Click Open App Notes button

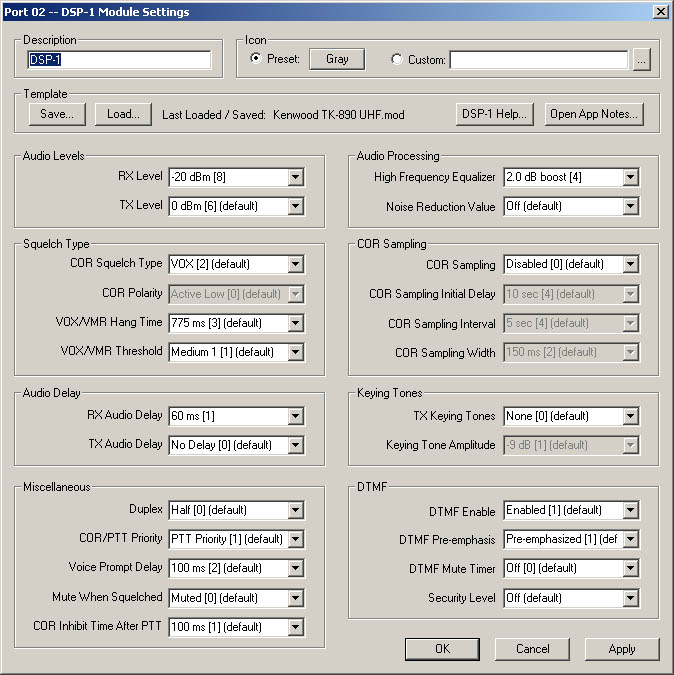tap(593, 114)
